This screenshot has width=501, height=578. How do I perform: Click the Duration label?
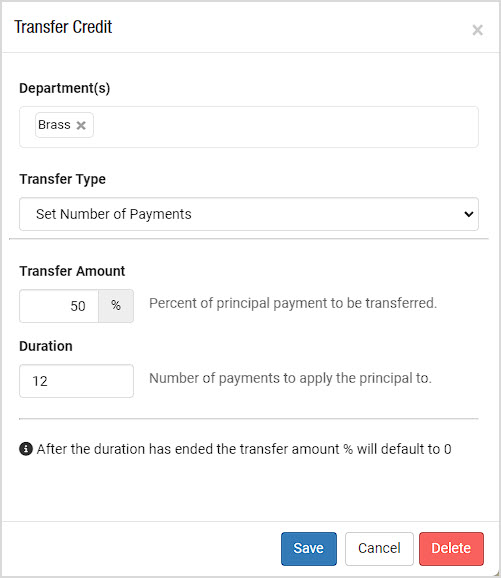(x=46, y=346)
